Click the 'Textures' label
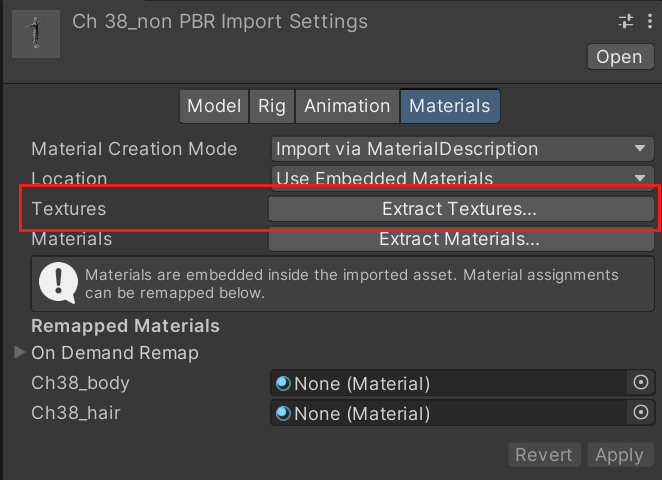Image resolution: width=662 pixels, height=480 pixels. tap(69, 209)
